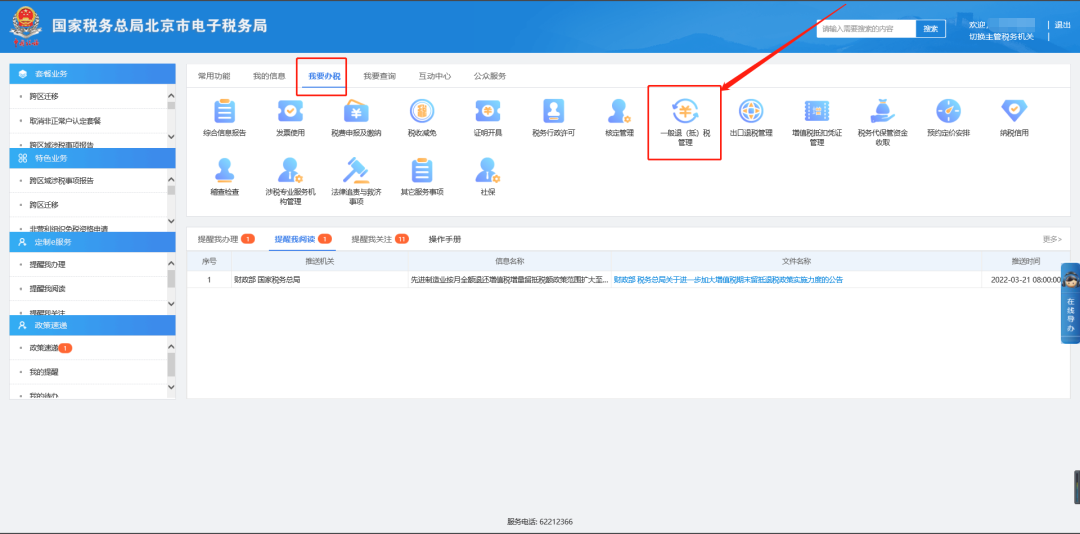1080x534 pixels.
Task: Click the 先进制造业按月全额退还 info name cell
Action: click(509, 280)
